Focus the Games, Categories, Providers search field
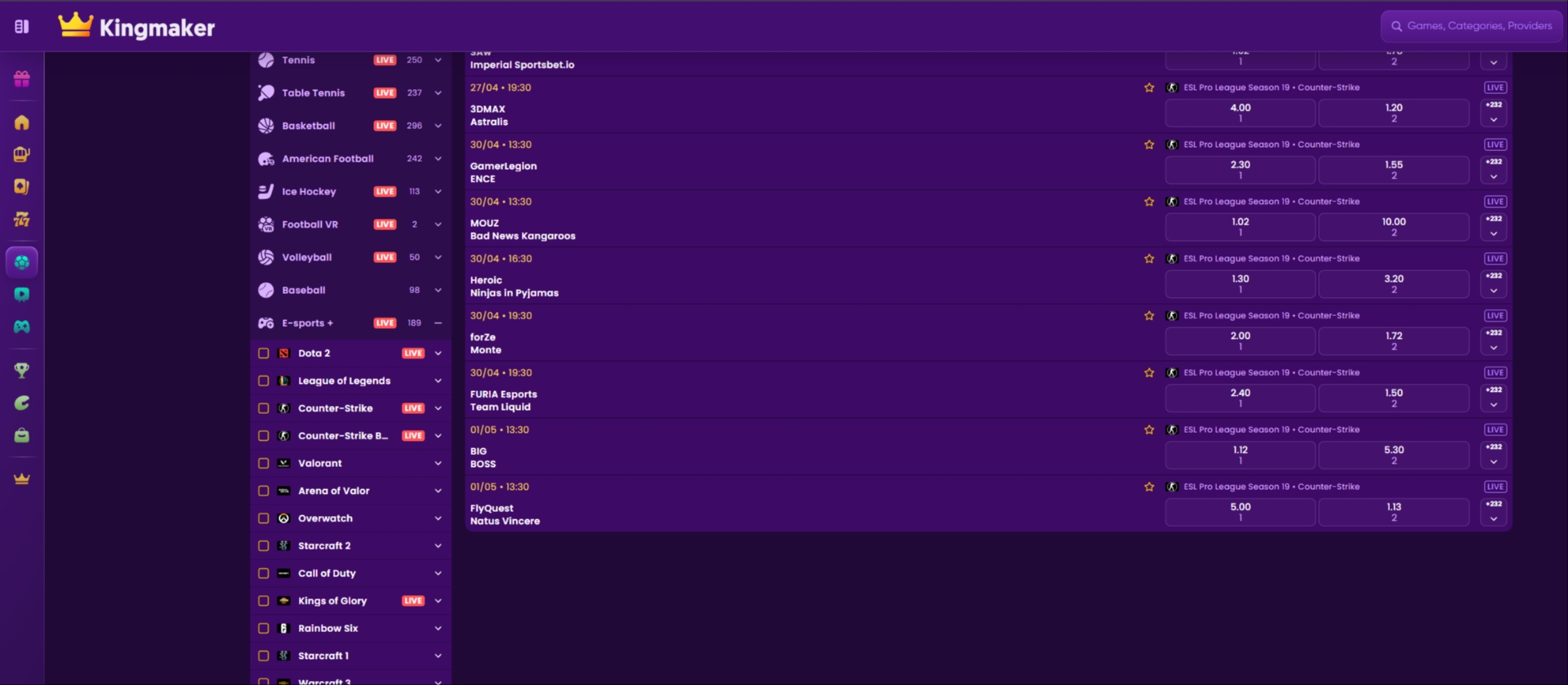 (1472, 26)
